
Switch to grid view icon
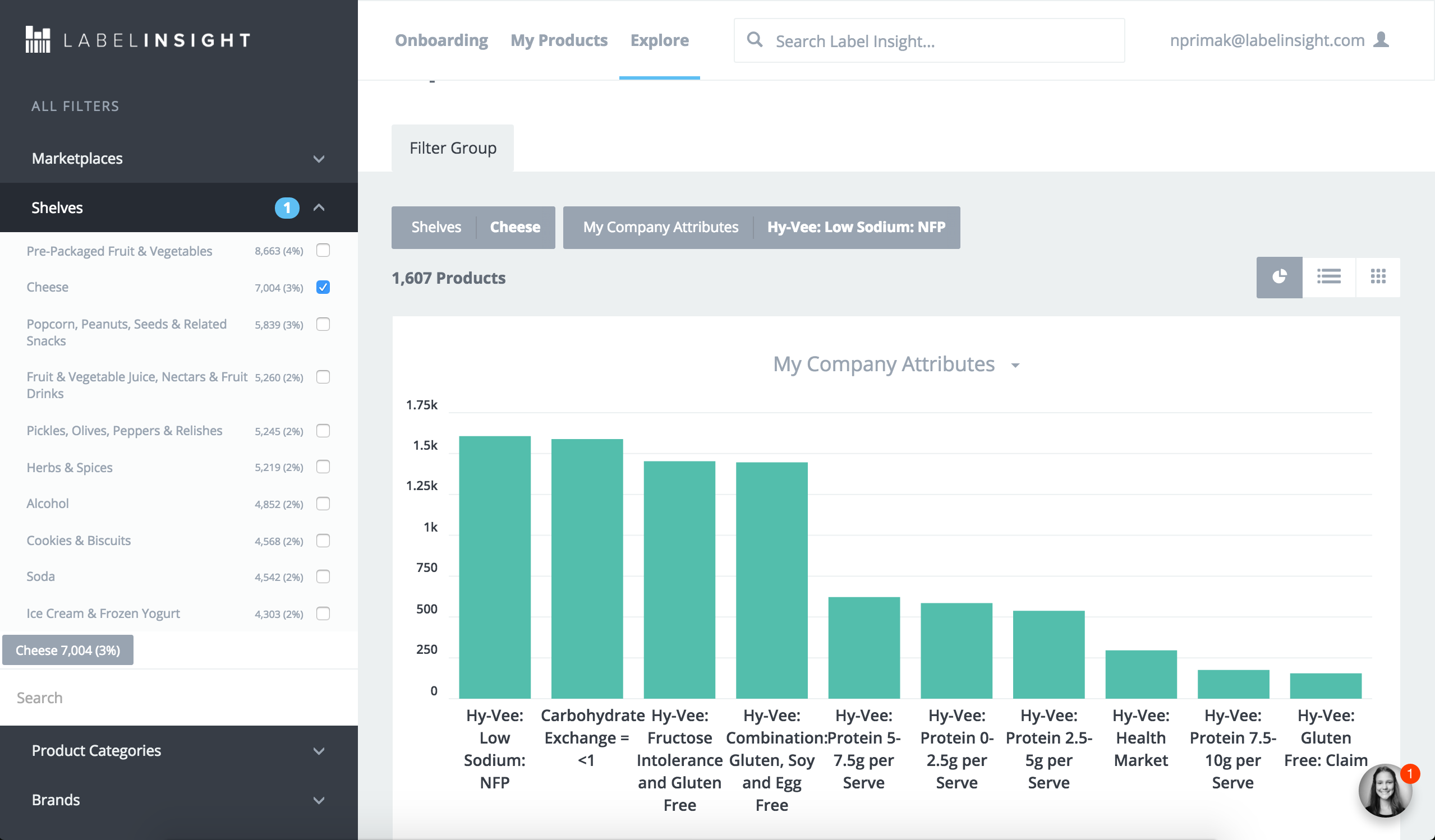(x=1378, y=277)
